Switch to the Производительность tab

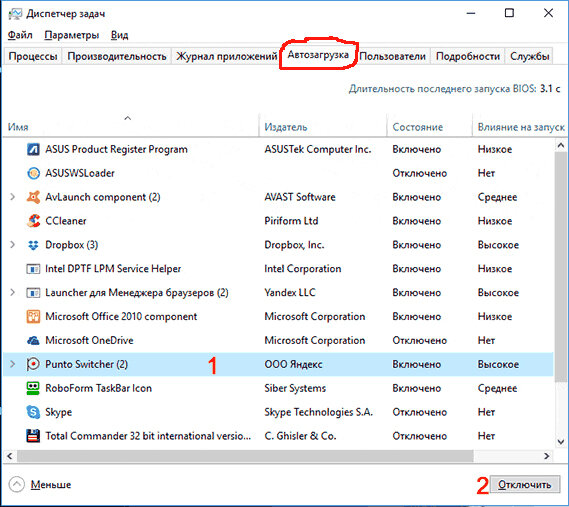pyautogui.click(x=116, y=56)
